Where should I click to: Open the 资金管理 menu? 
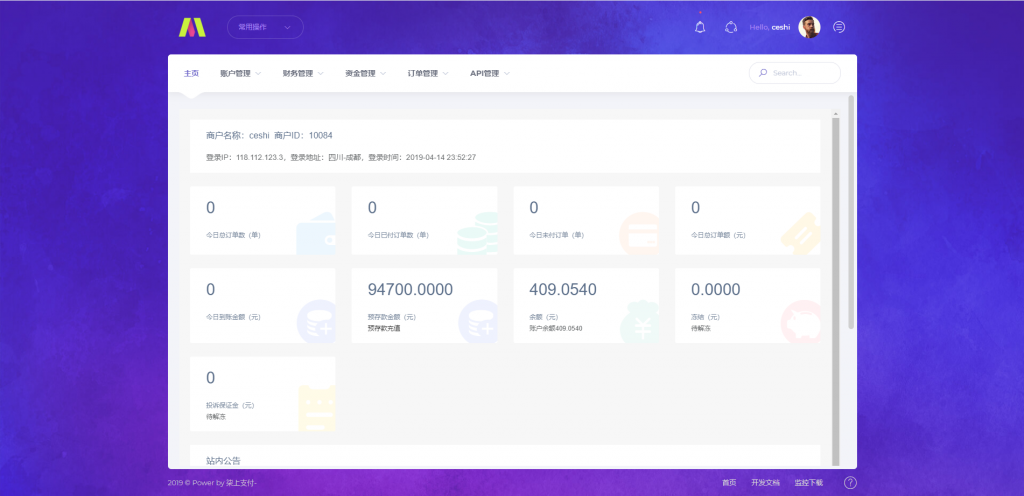(365, 73)
